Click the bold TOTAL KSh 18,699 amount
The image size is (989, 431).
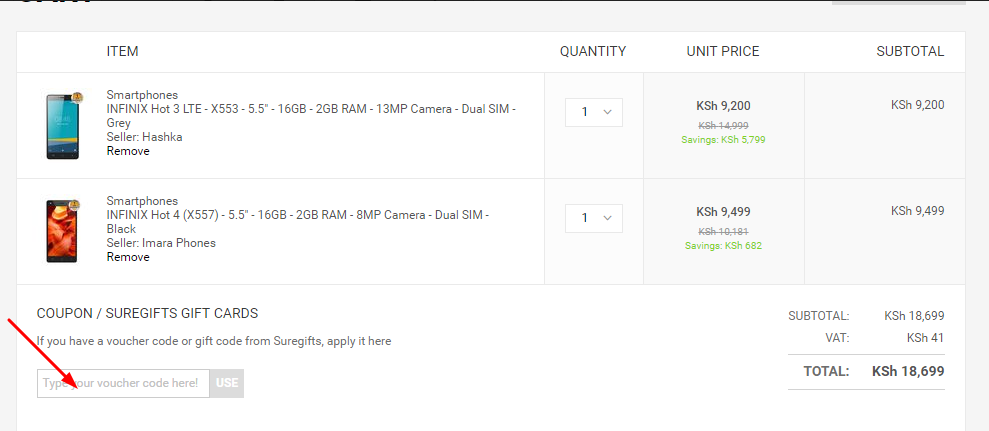click(907, 371)
